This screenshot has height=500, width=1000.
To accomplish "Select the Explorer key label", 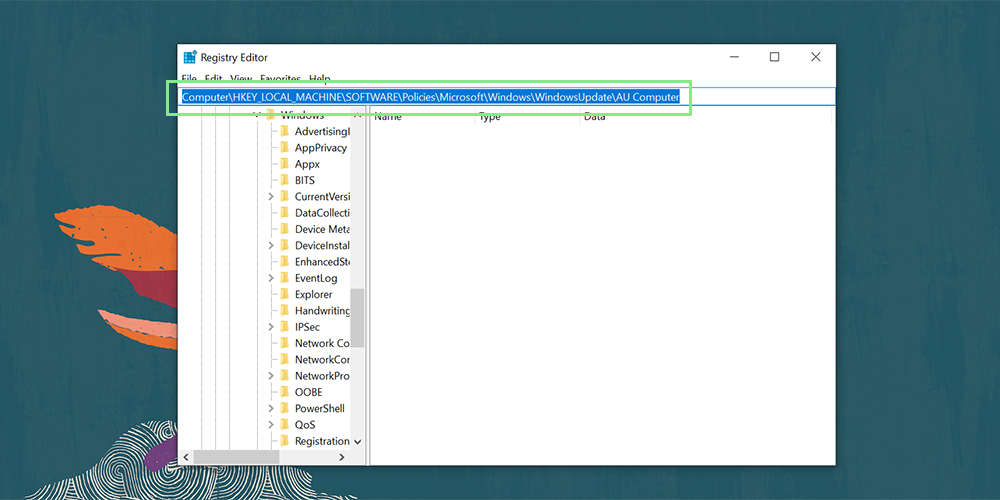I will tap(313, 295).
